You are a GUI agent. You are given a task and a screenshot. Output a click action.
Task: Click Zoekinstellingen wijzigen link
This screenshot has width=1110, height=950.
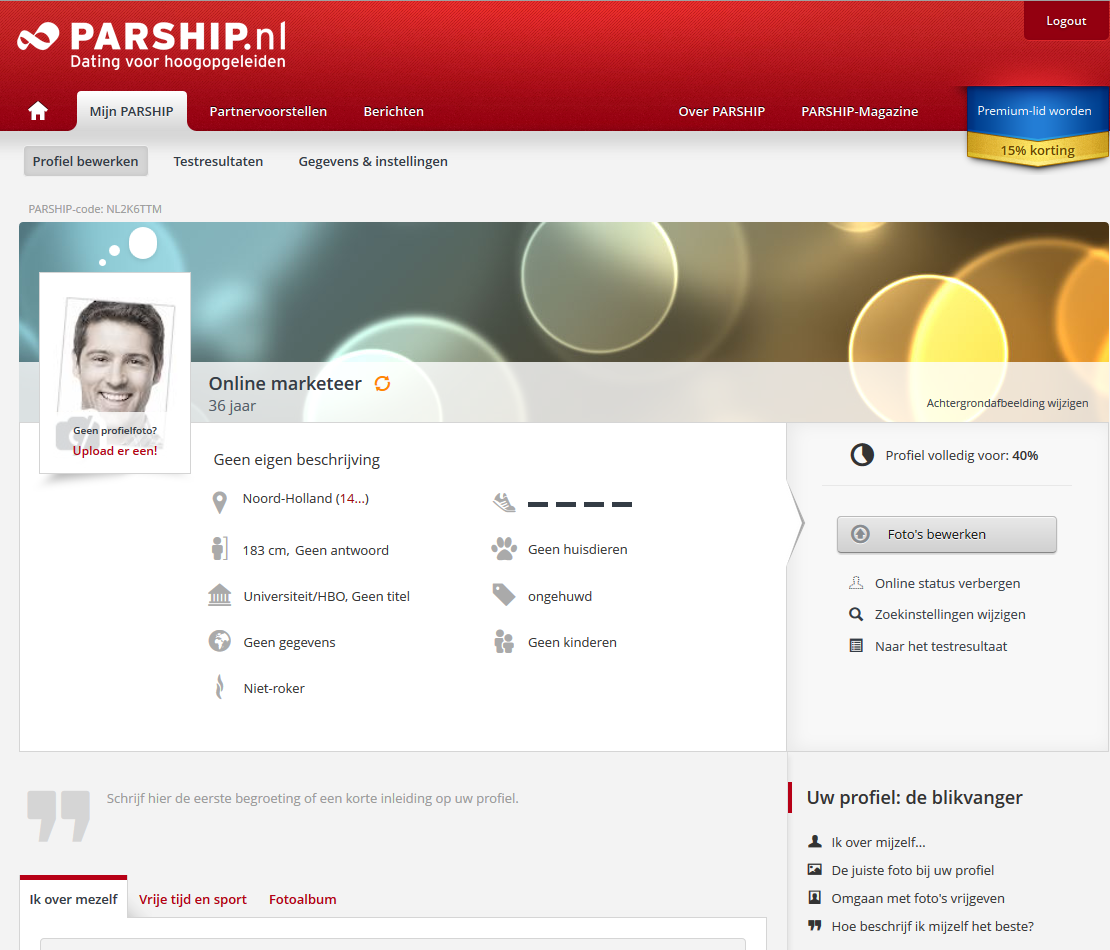point(950,614)
